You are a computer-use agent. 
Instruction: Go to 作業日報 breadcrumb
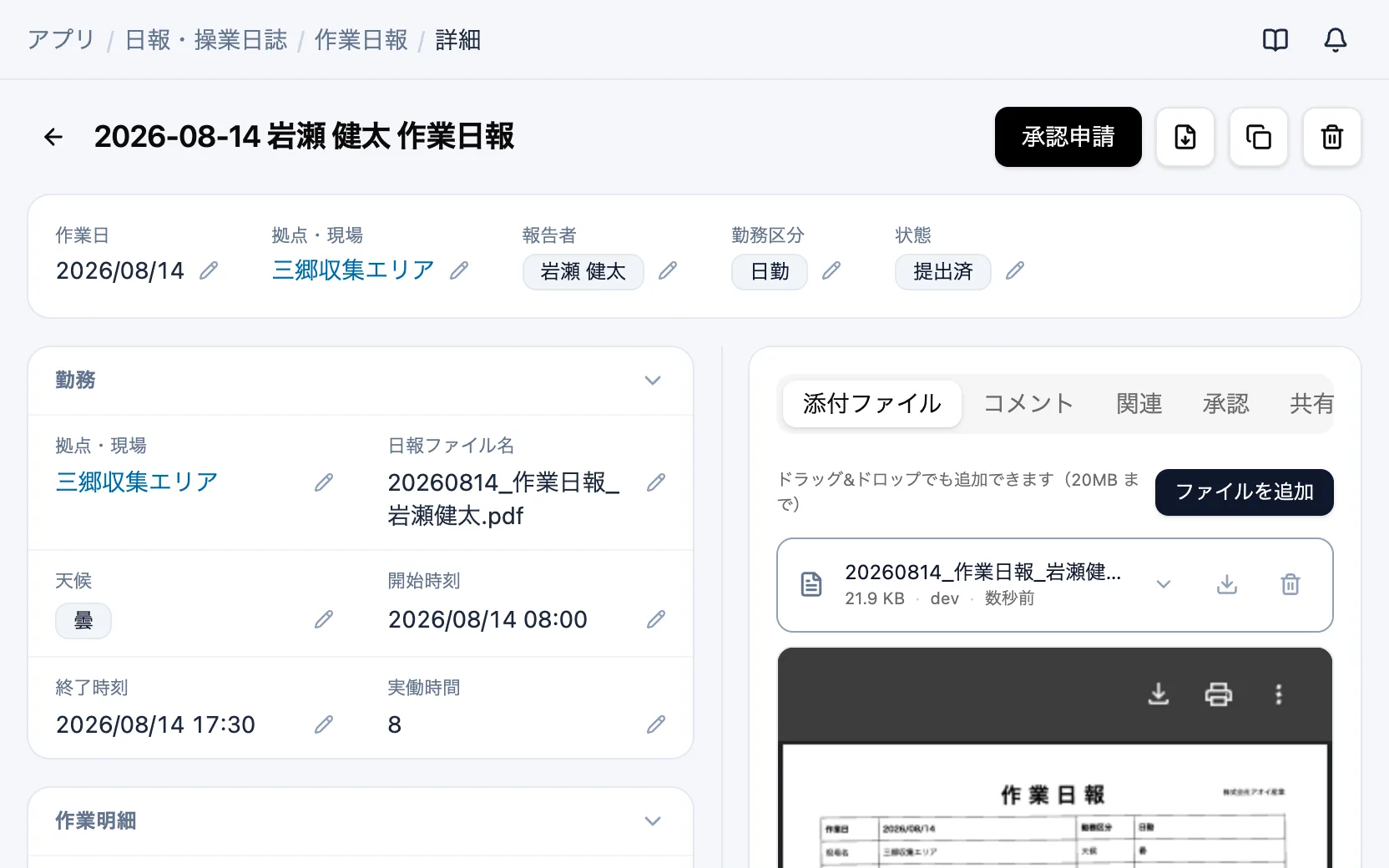pyautogui.click(x=361, y=40)
